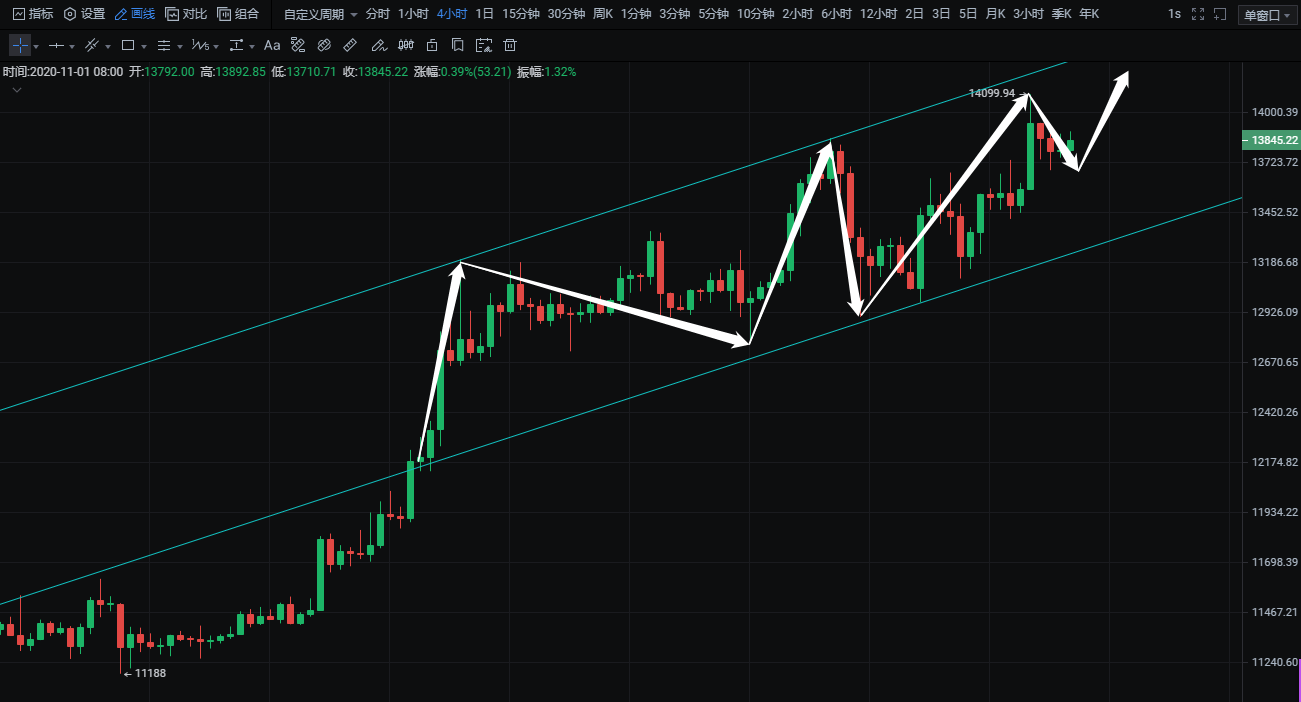
Task: Select the Elliott wave drawing tool
Action: pos(201,45)
